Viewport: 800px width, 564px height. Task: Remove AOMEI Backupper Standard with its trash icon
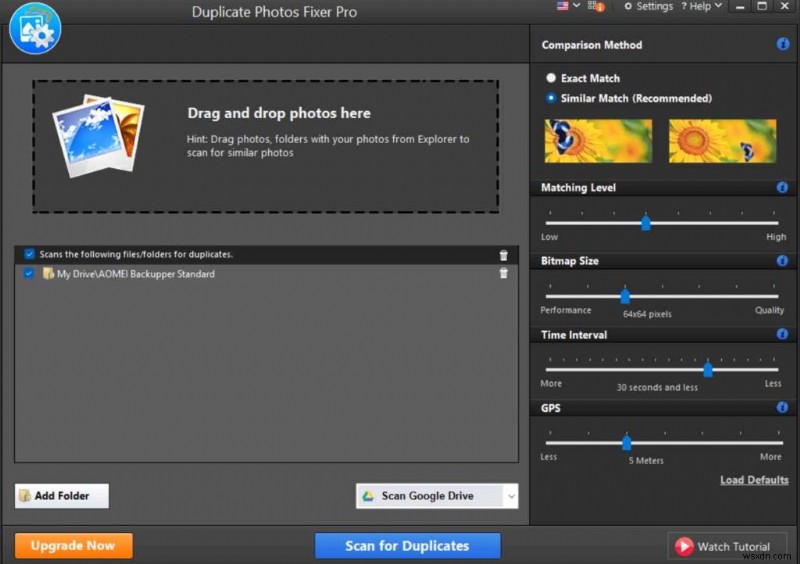click(x=504, y=274)
